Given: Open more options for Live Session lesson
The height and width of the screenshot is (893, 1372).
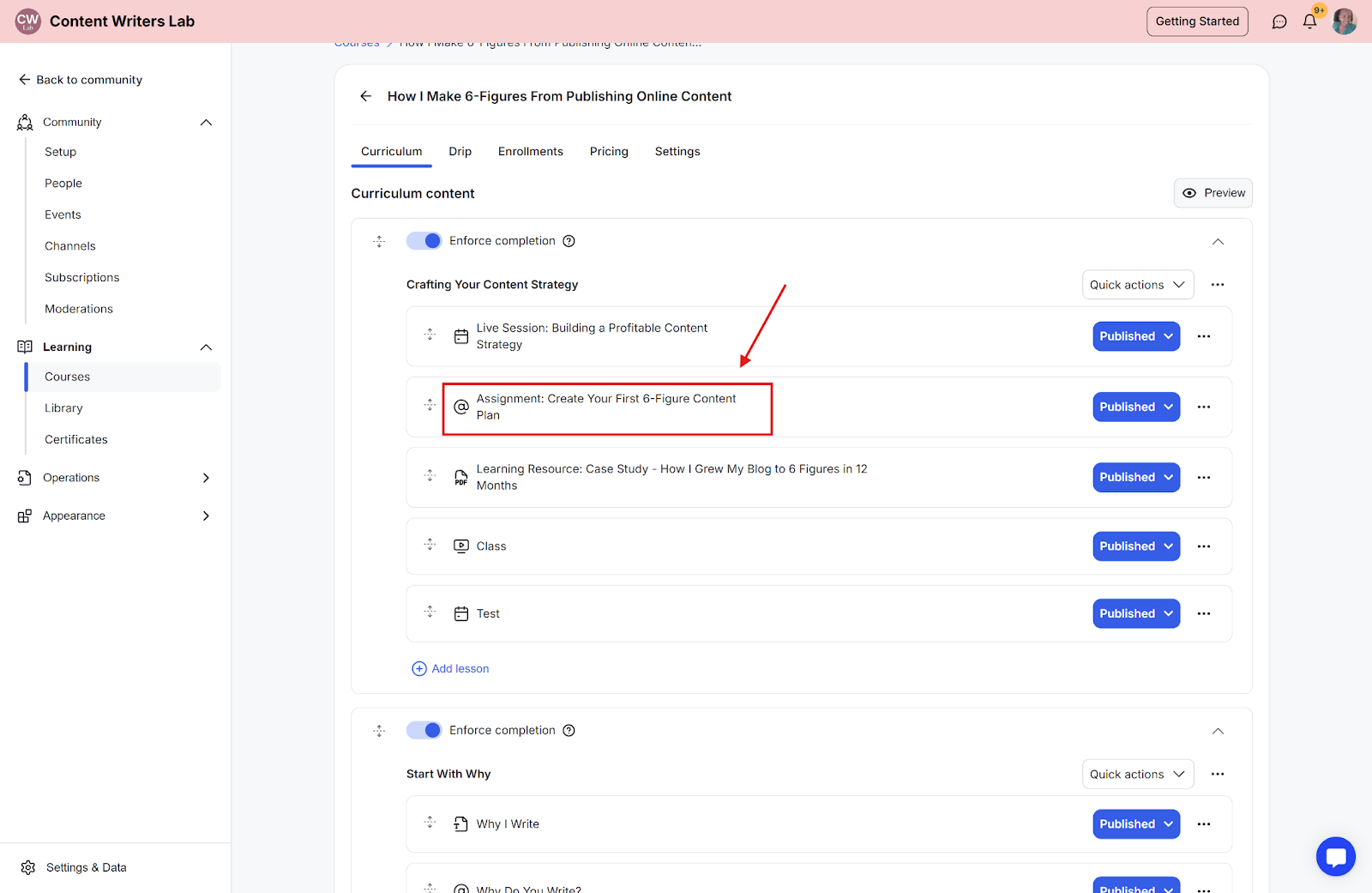Looking at the screenshot, I should (1204, 336).
